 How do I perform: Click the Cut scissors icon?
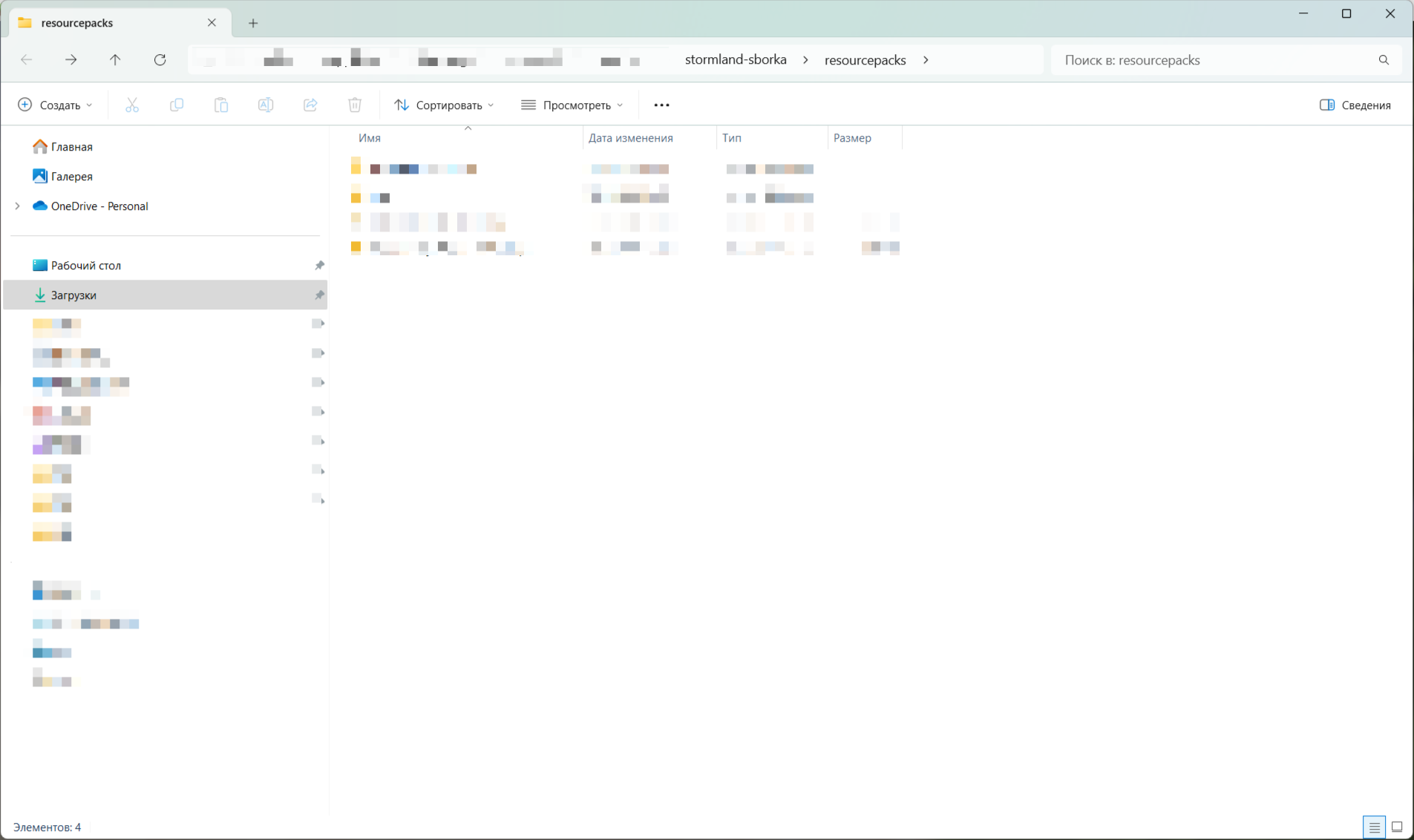[132, 105]
